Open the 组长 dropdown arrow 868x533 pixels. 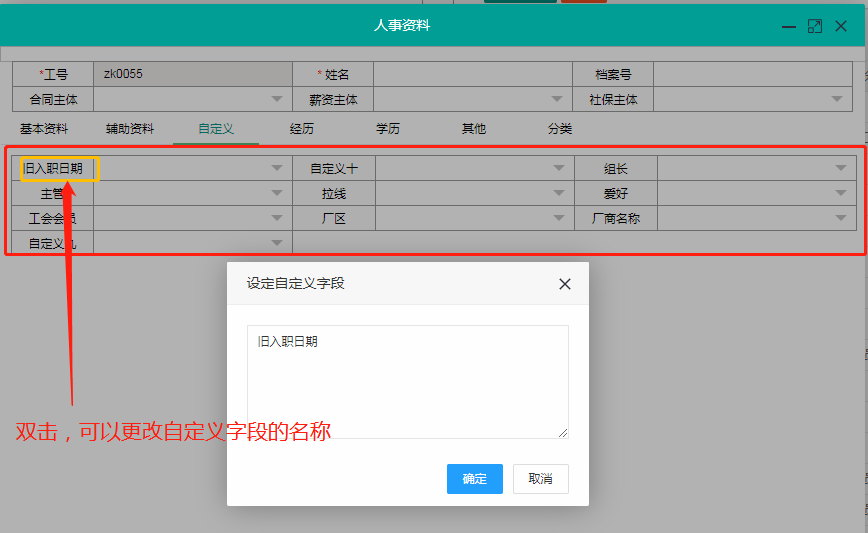[x=841, y=168]
